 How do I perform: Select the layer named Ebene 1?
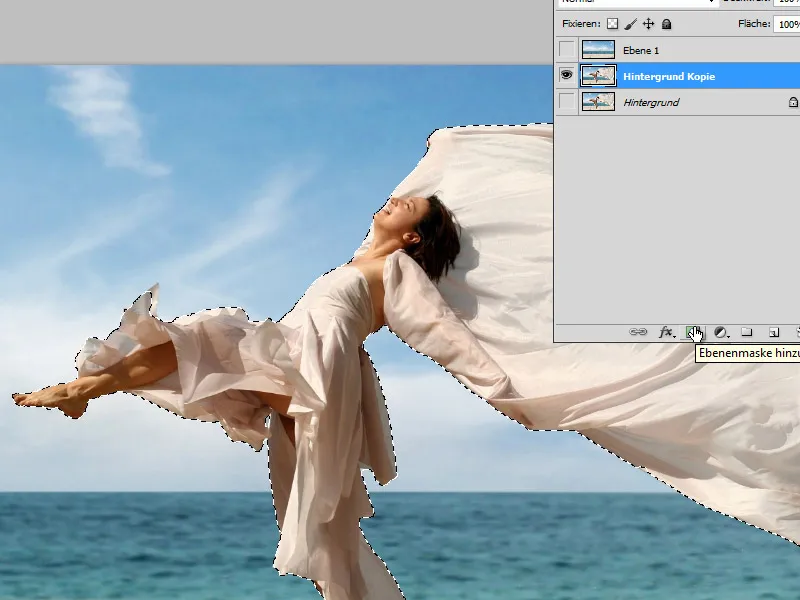641,51
